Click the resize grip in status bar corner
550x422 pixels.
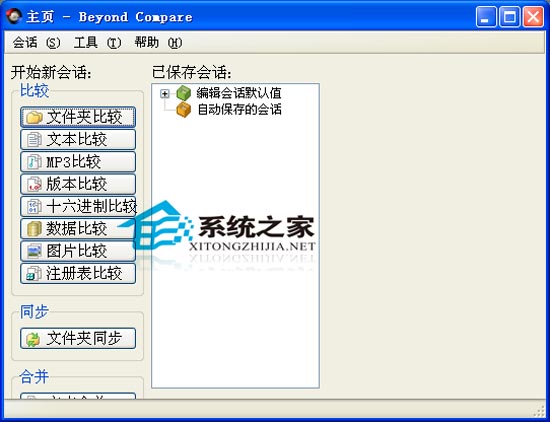click(x=539, y=410)
